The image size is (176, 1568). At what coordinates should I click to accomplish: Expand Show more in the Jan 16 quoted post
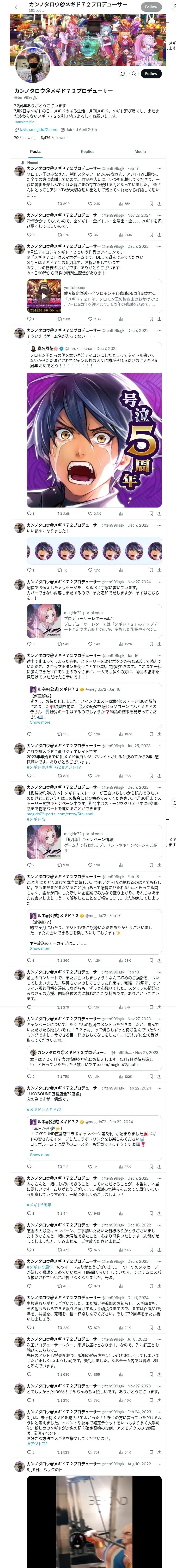tap(40, 723)
